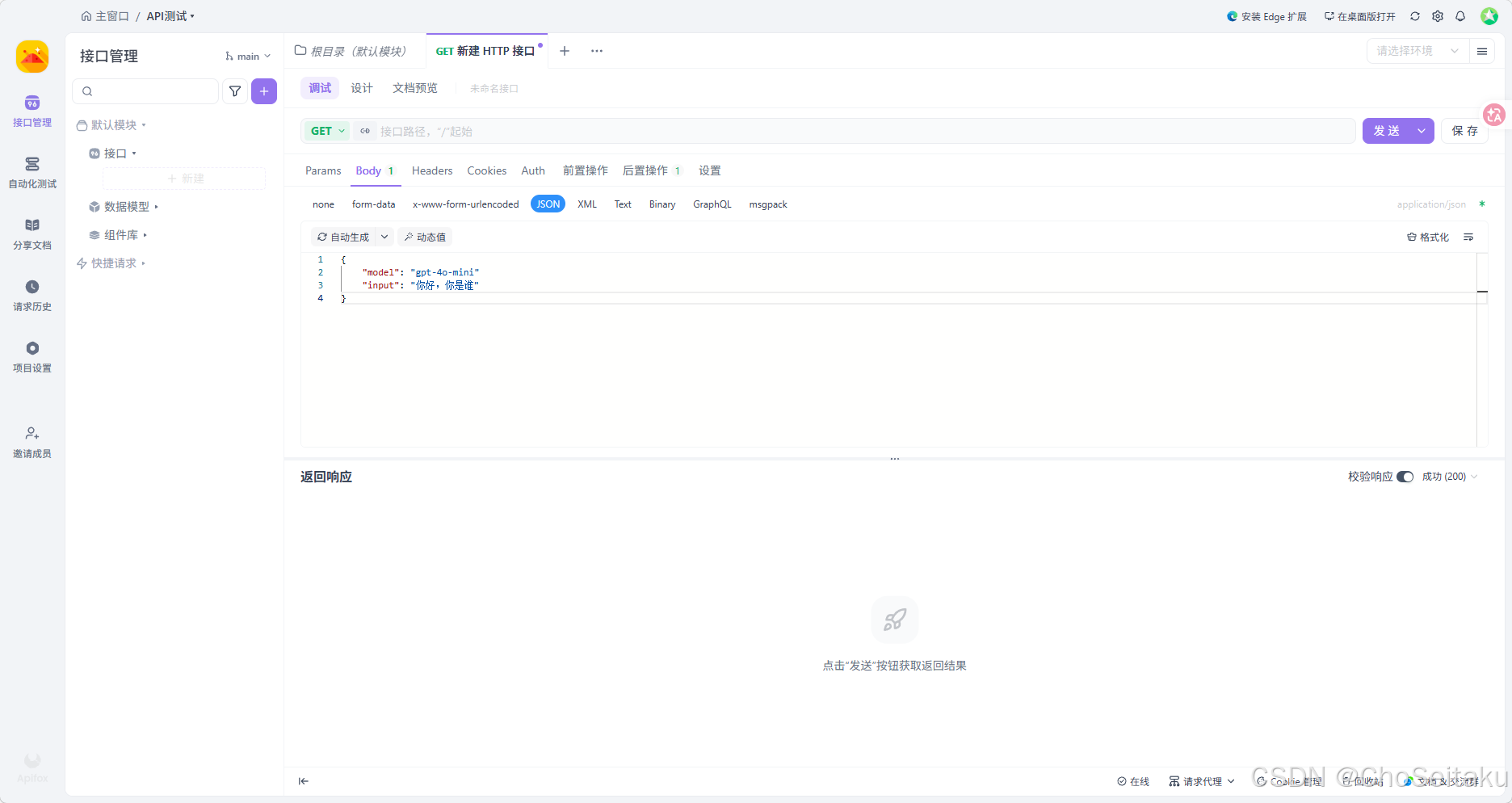This screenshot has width=1512, height=803.
Task: Select the GraphQL body type
Action: pyautogui.click(x=712, y=204)
